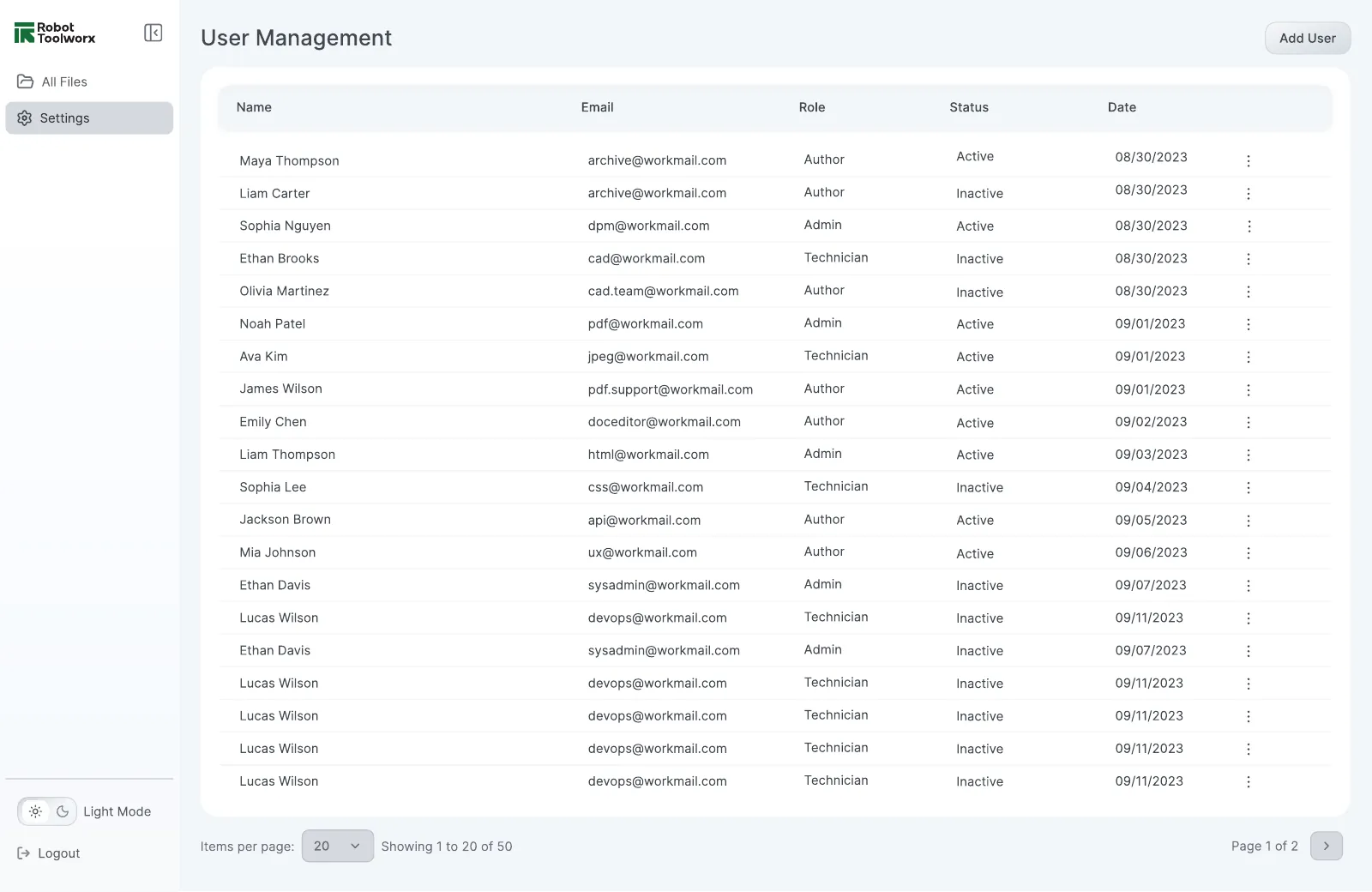The image size is (1372, 892).
Task: Select the name Noah Patel
Action: (x=272, y=323)
